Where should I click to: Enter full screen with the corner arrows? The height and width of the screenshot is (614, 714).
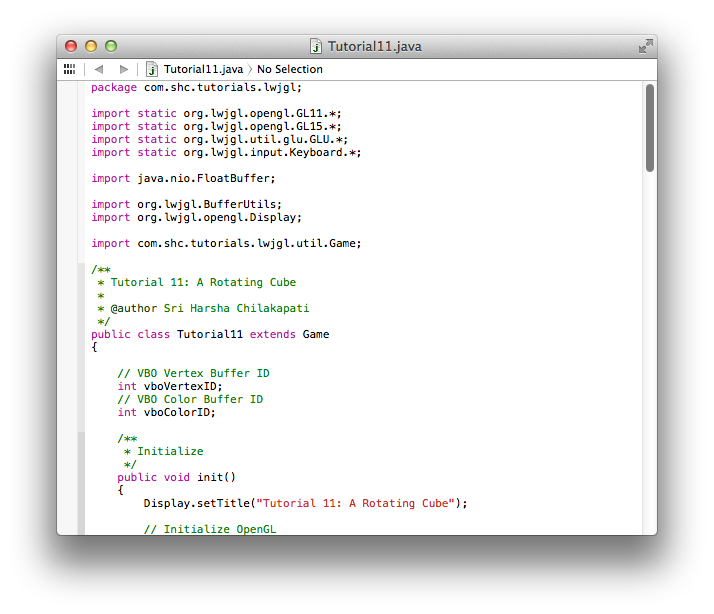point(645,46)
